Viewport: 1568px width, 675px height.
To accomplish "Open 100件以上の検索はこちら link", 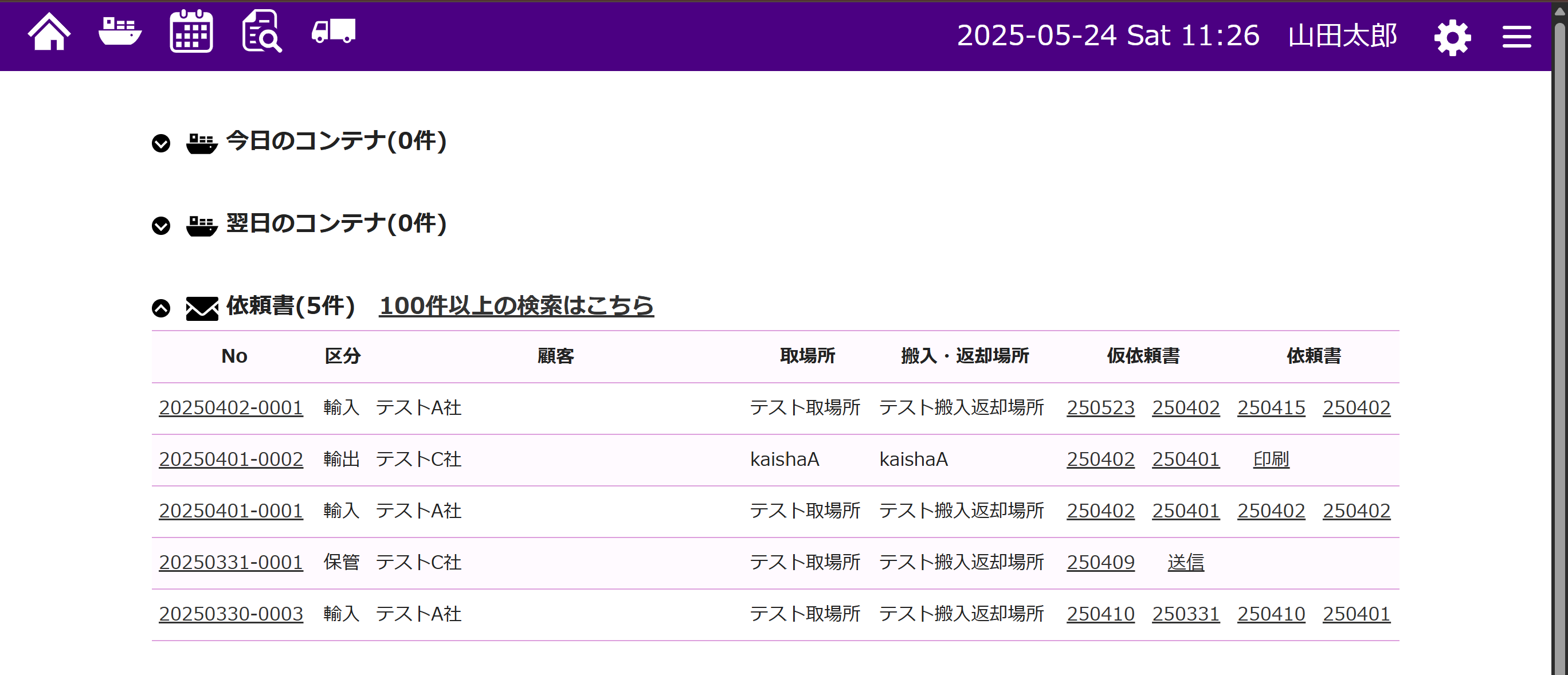I will (516, 305).
